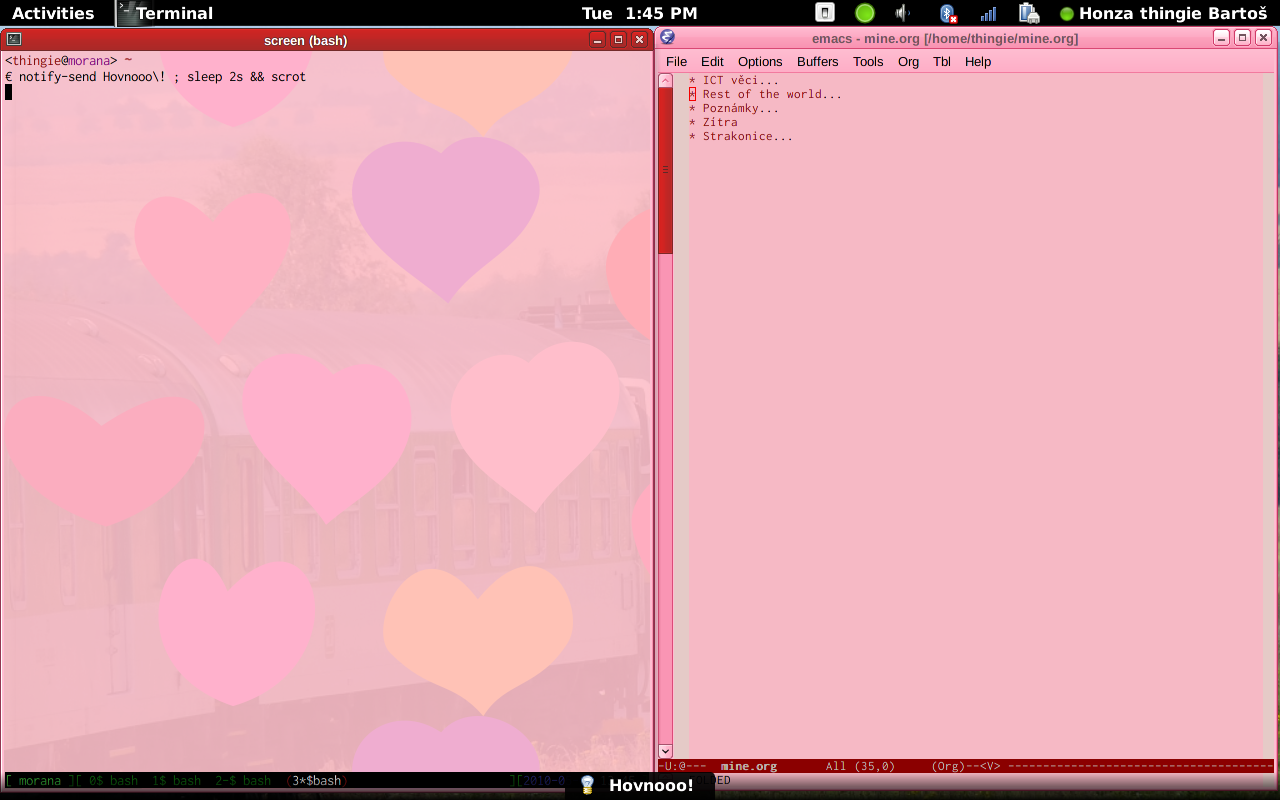This screenshot has height=800, width=1280.
Task: Click '(Org)' major mode in emacs mode line
Action: tap(949, 766)
